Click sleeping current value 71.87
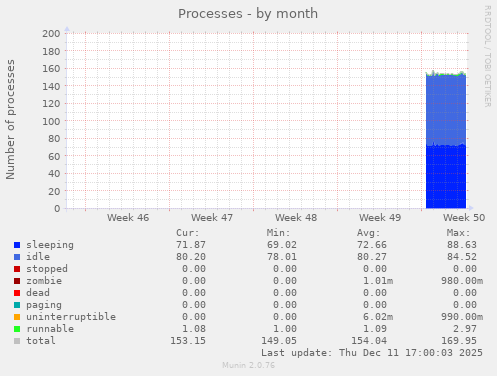The width and height of the screenshot is (497, 376). (x=191, y=245)
